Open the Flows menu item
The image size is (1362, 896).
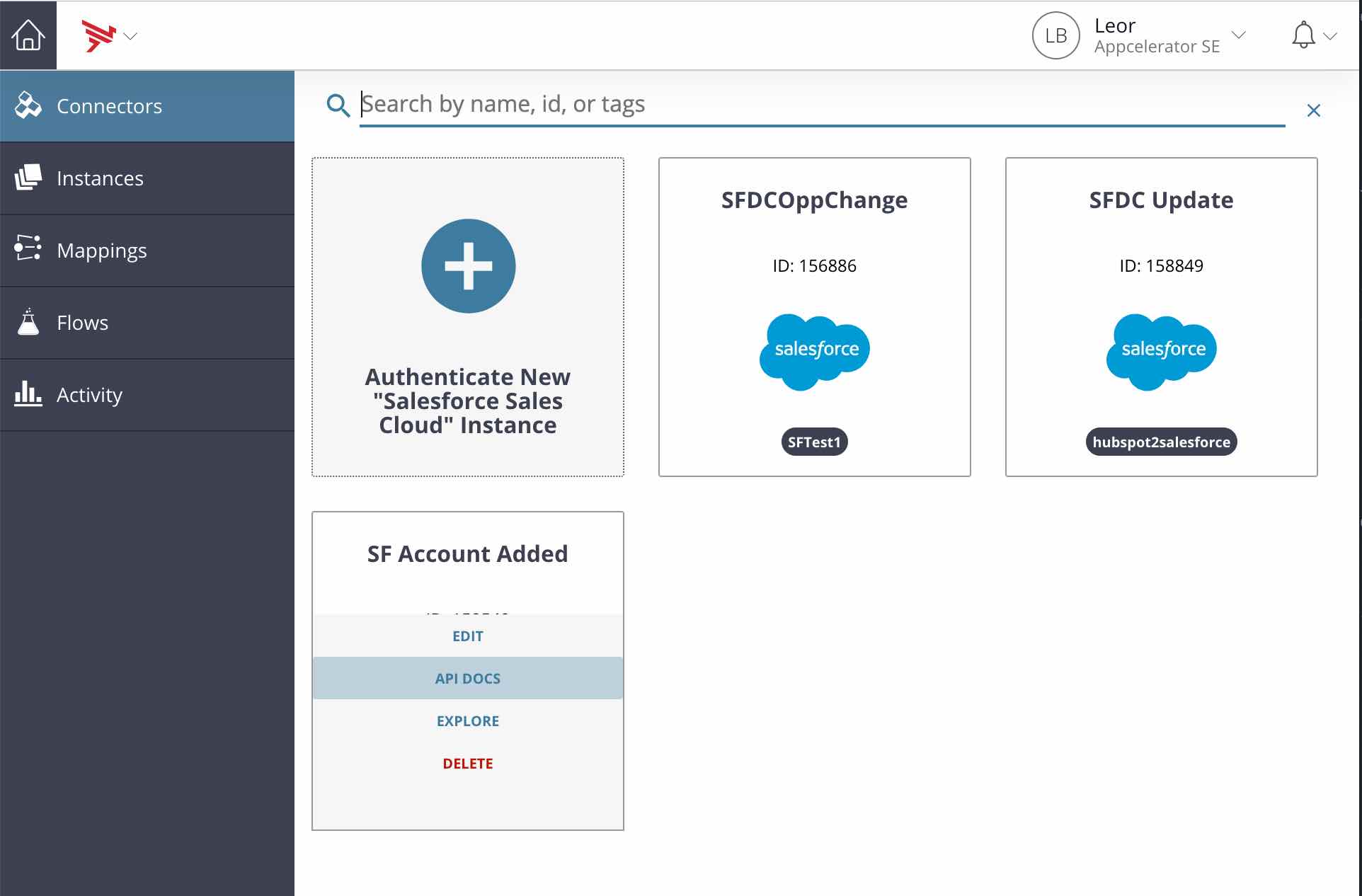pyautogui.click(x=147, y=323)
